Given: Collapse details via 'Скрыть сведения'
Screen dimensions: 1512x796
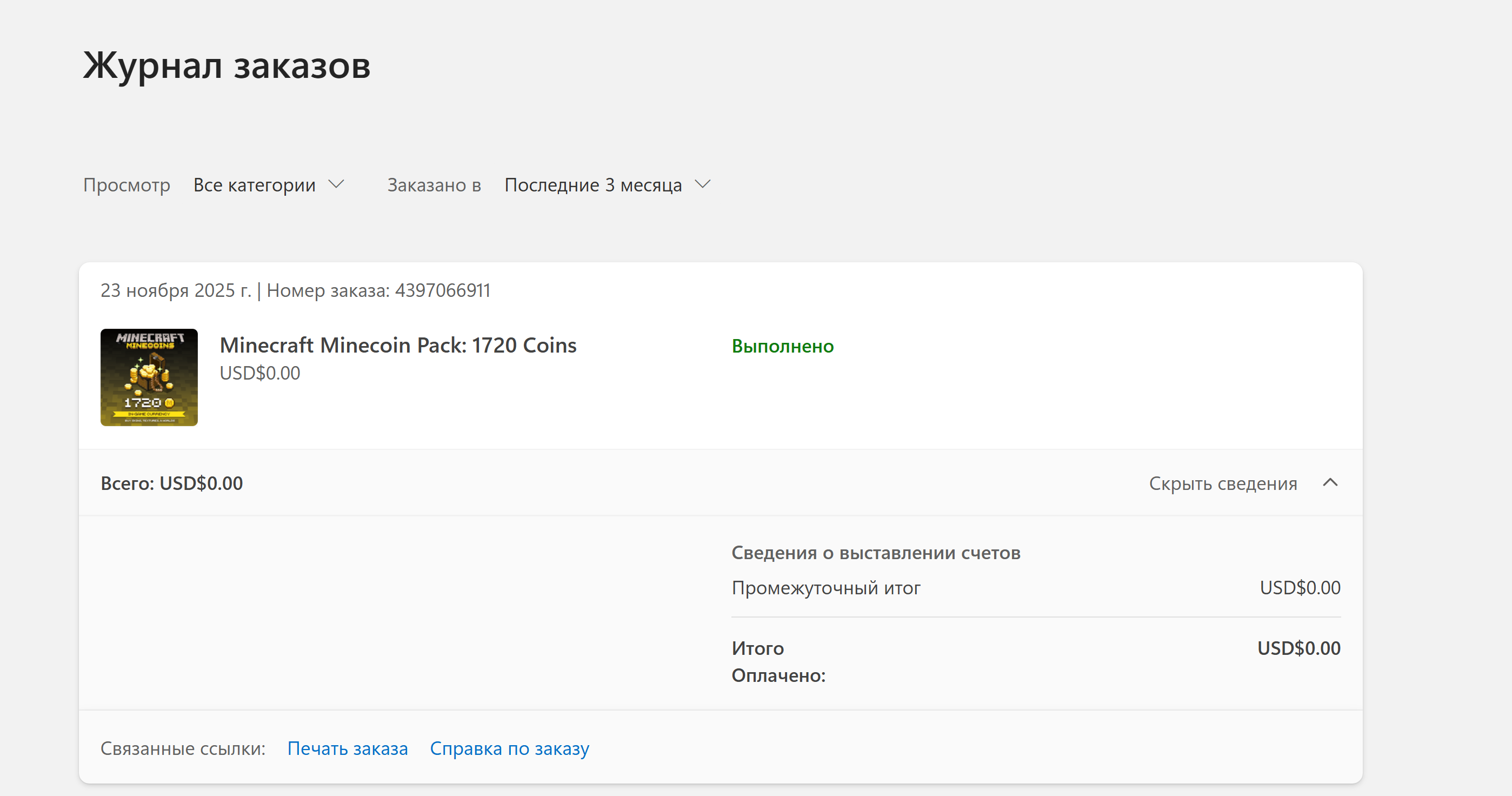Looking at the screenshot, I should click(x=1243, y=483).
